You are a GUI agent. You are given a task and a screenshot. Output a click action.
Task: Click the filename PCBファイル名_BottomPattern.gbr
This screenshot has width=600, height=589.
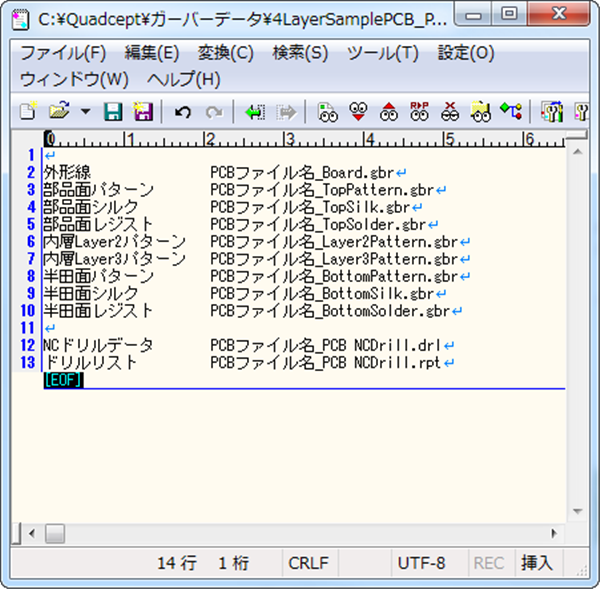coord(334,276)
